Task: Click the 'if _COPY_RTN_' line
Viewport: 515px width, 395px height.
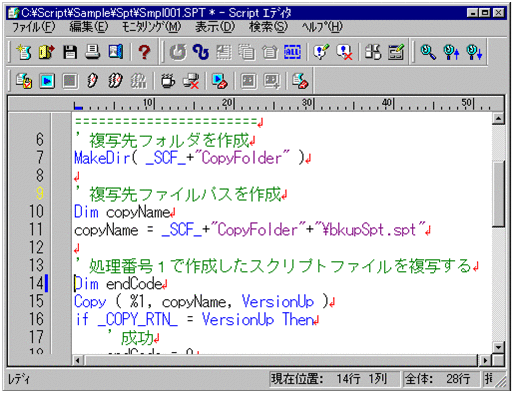Action: click(197, 320)
